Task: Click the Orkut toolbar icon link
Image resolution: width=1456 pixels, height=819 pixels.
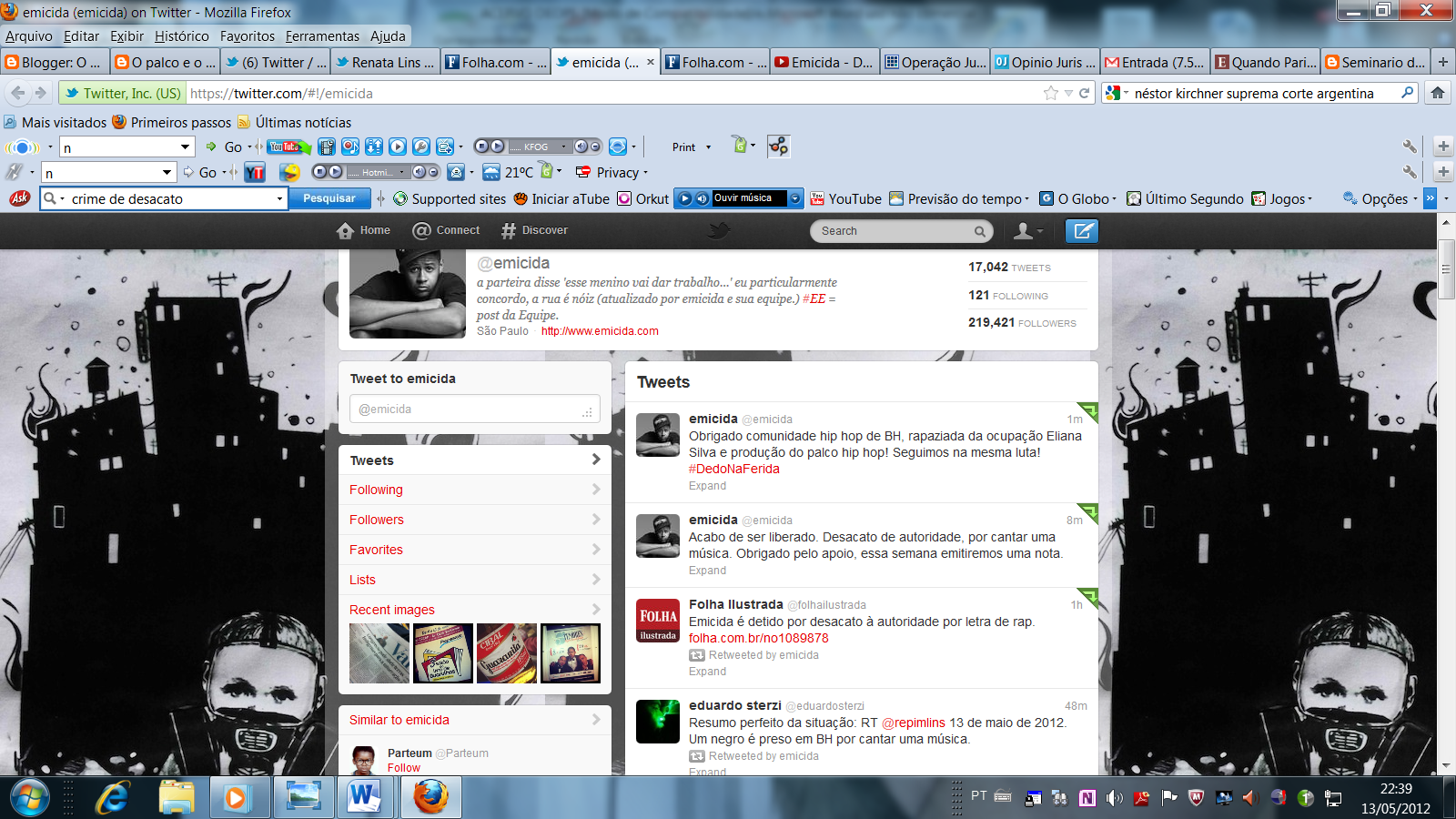Action: [x=643, y=198]
